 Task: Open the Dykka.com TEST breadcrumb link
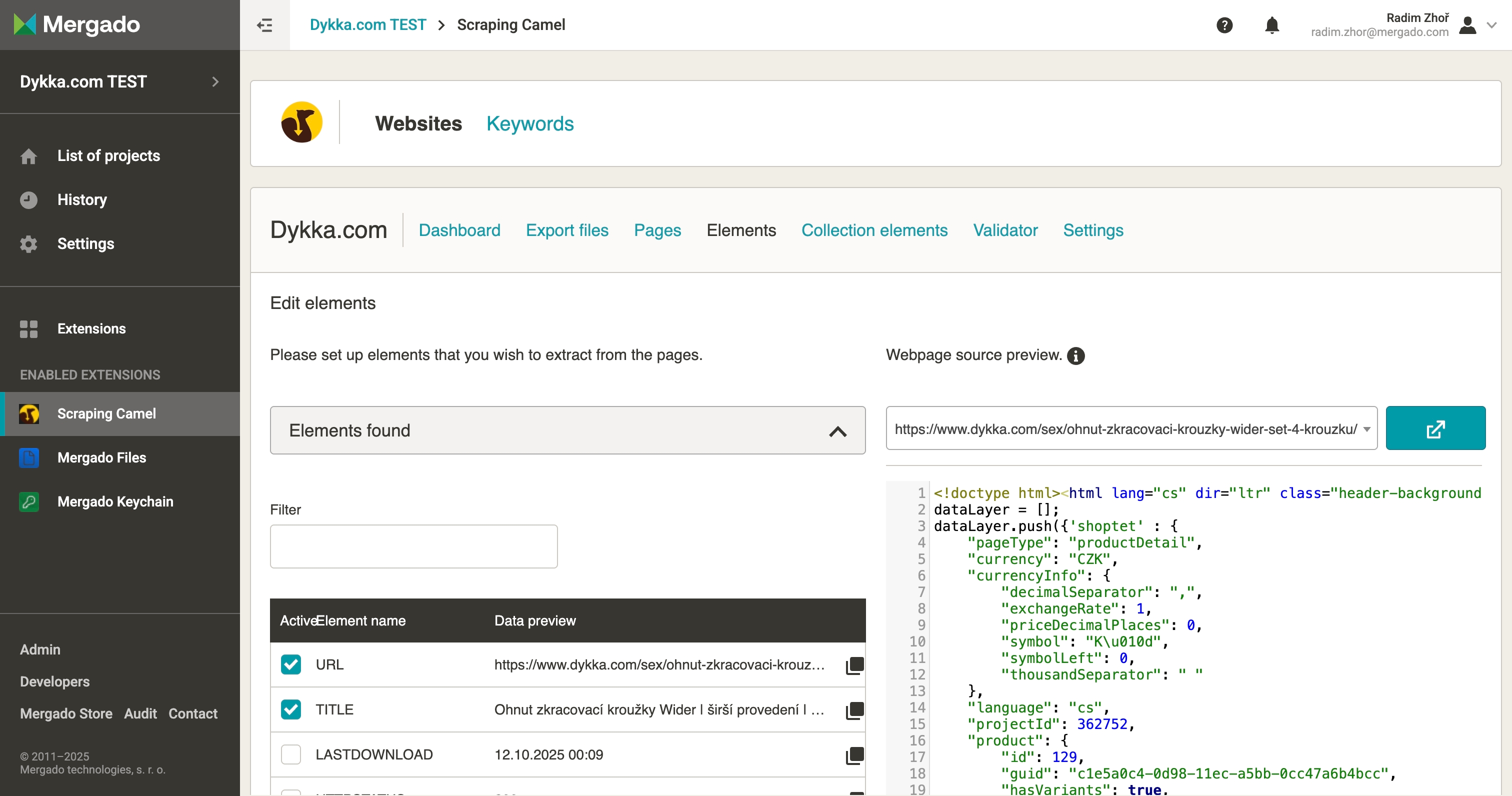pos(367,24)
